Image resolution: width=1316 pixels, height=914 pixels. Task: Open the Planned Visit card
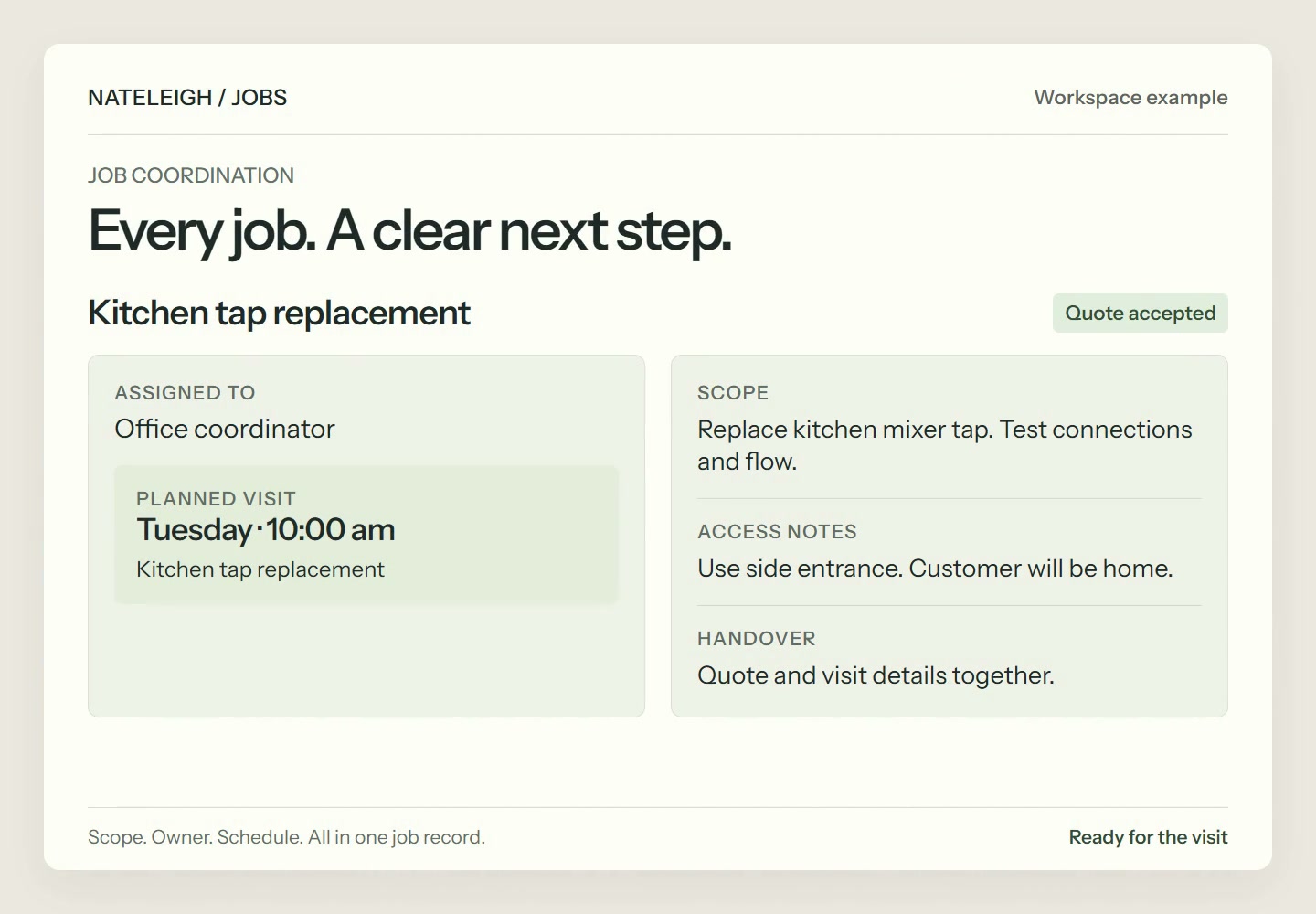point(366,535)
